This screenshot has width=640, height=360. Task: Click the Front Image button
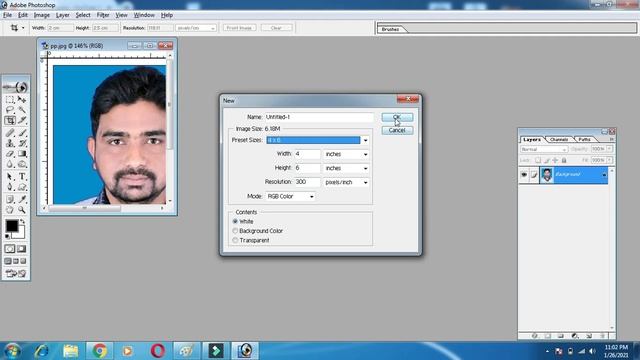(x=240, y=28)
